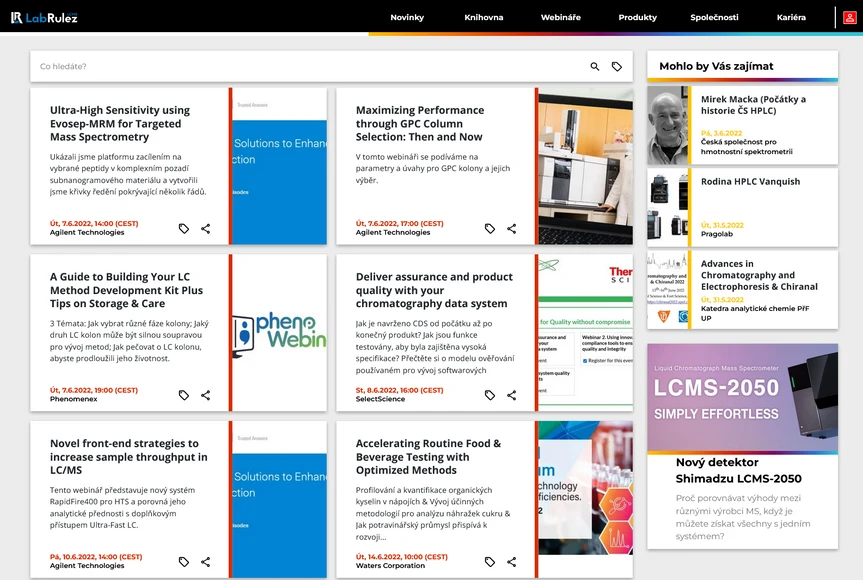Click Agilent Technologies under the Evosep-MRM webinar

(x=87, y=232)
